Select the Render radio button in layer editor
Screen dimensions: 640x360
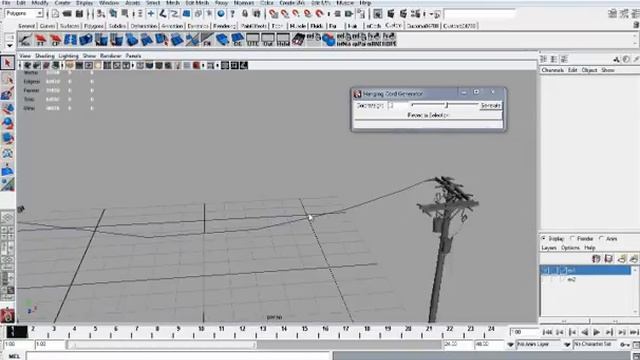pyautogui.click(x=573, y=238)
